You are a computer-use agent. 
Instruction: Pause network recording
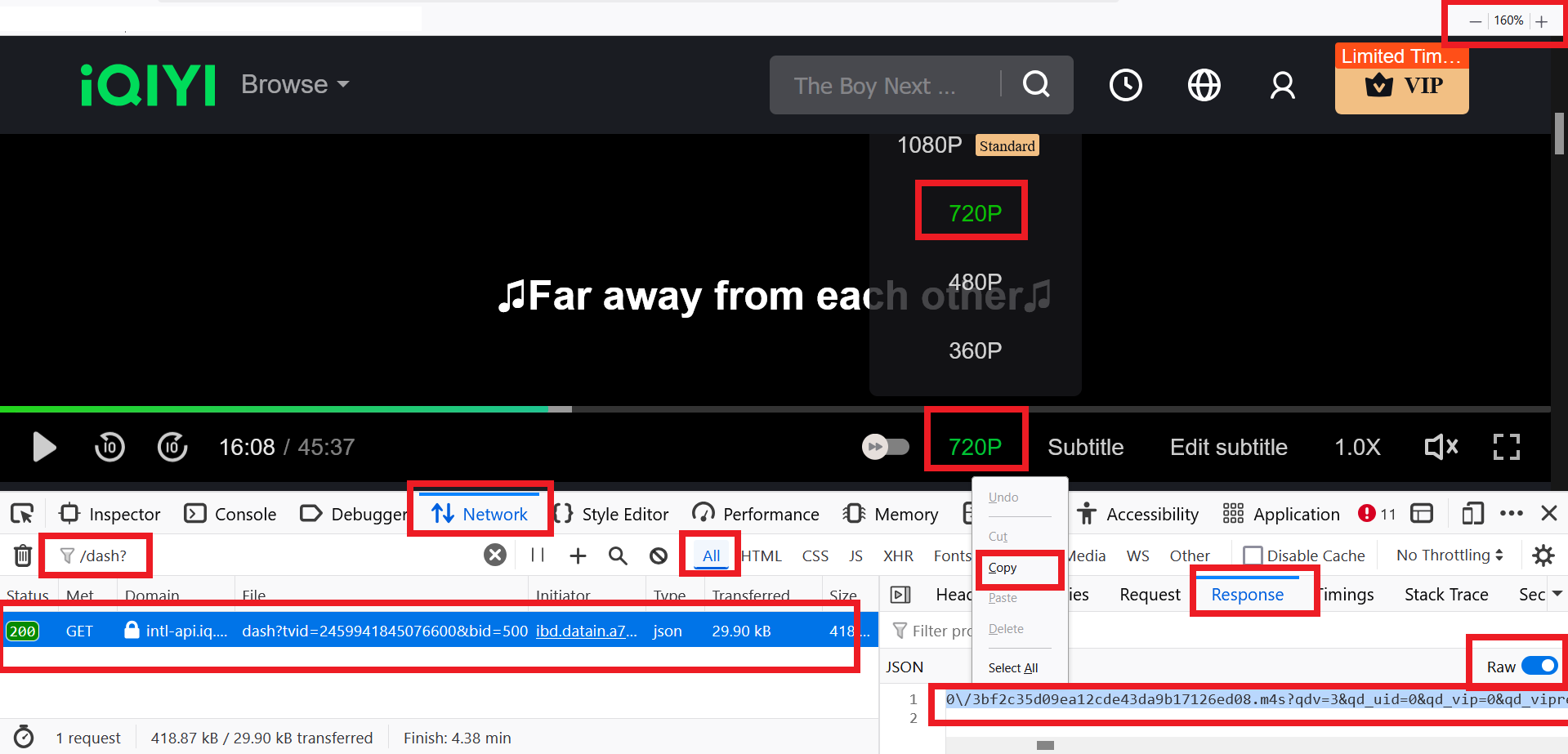click(x=537, y=555)
